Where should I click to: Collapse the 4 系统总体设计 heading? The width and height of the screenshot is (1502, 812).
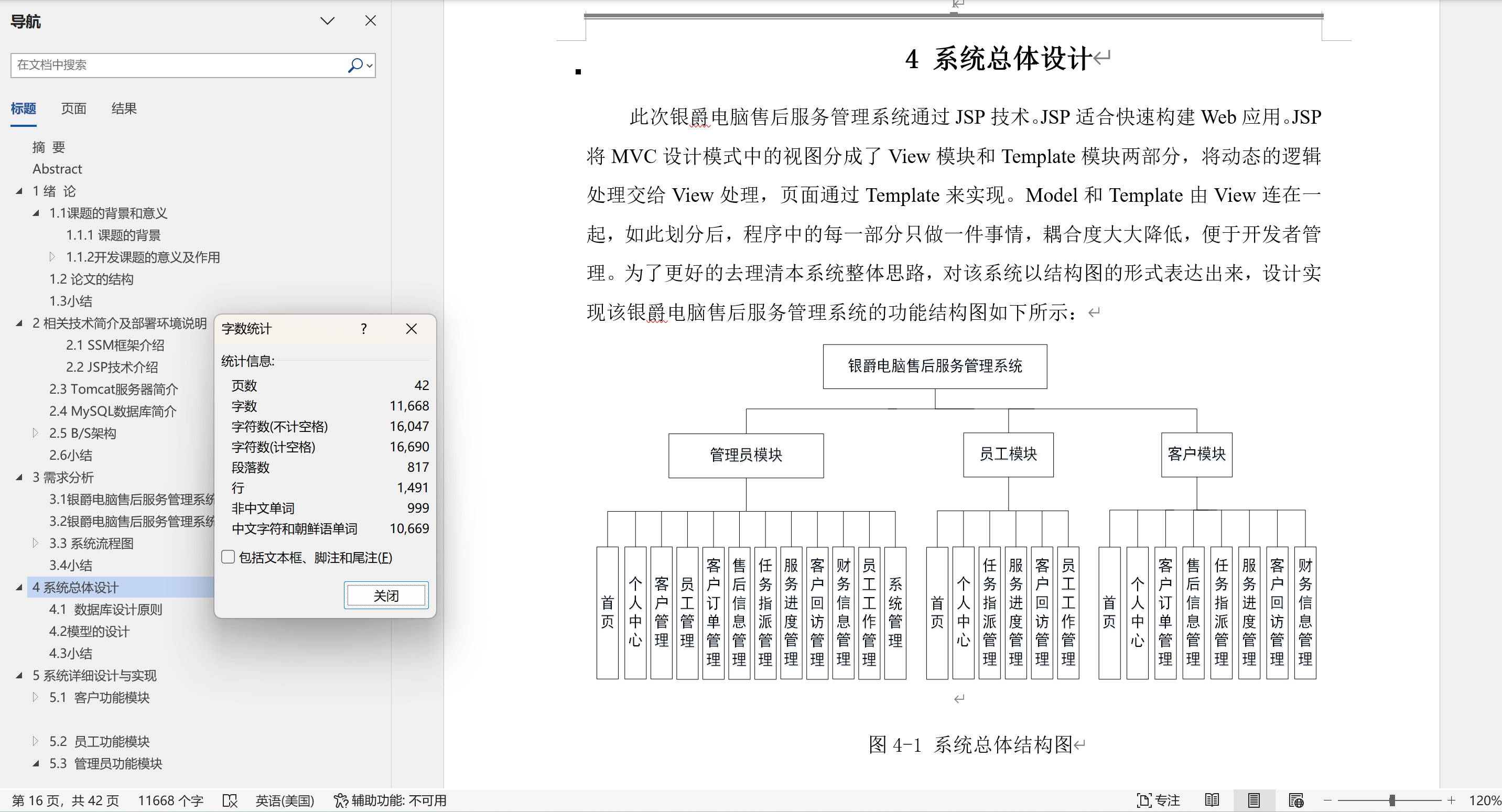click(x=19, y=587)
